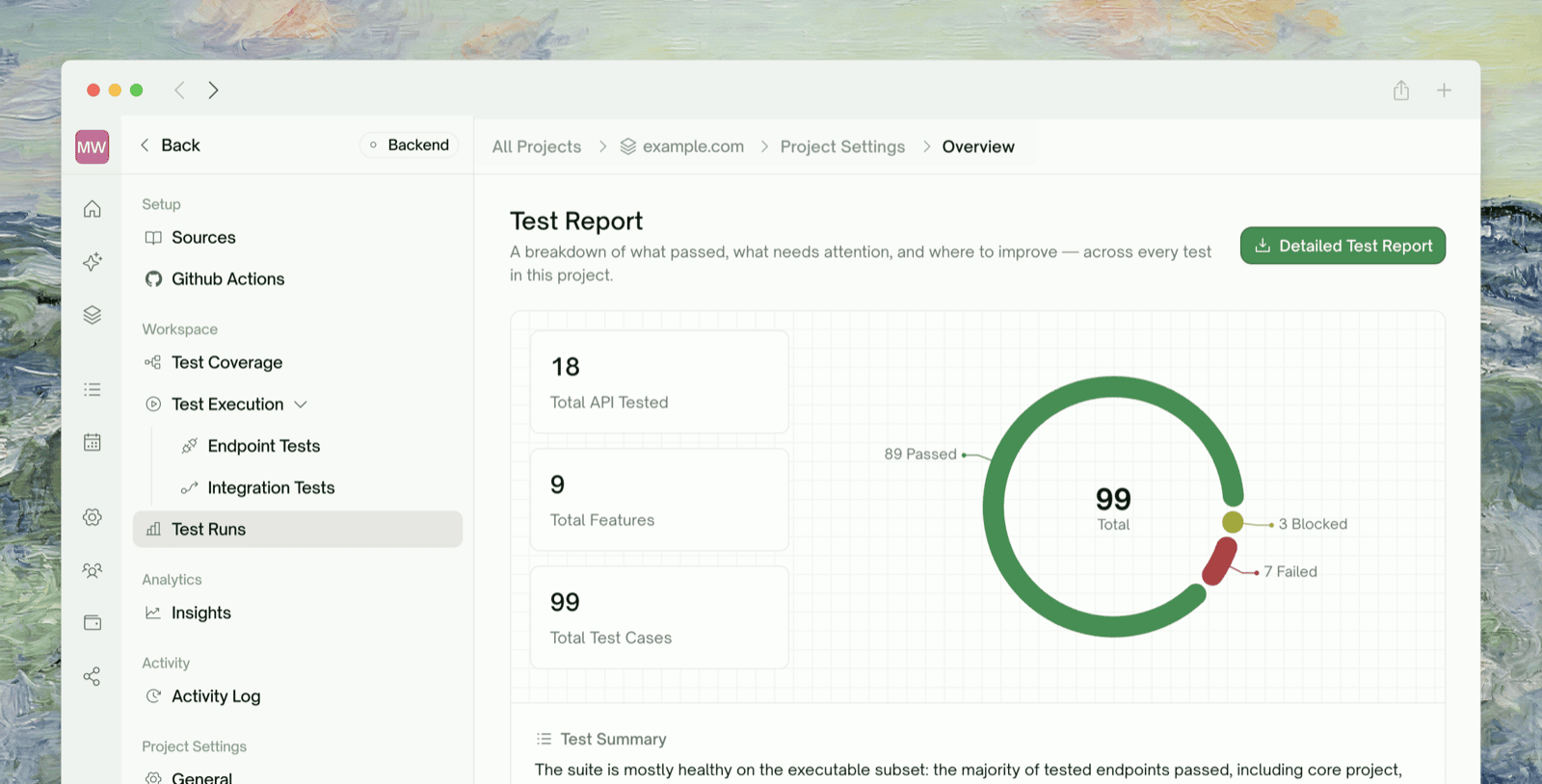Click the red Failed segment of the donut
This screenshot has height=784, width=1542.
[1219, 562]
